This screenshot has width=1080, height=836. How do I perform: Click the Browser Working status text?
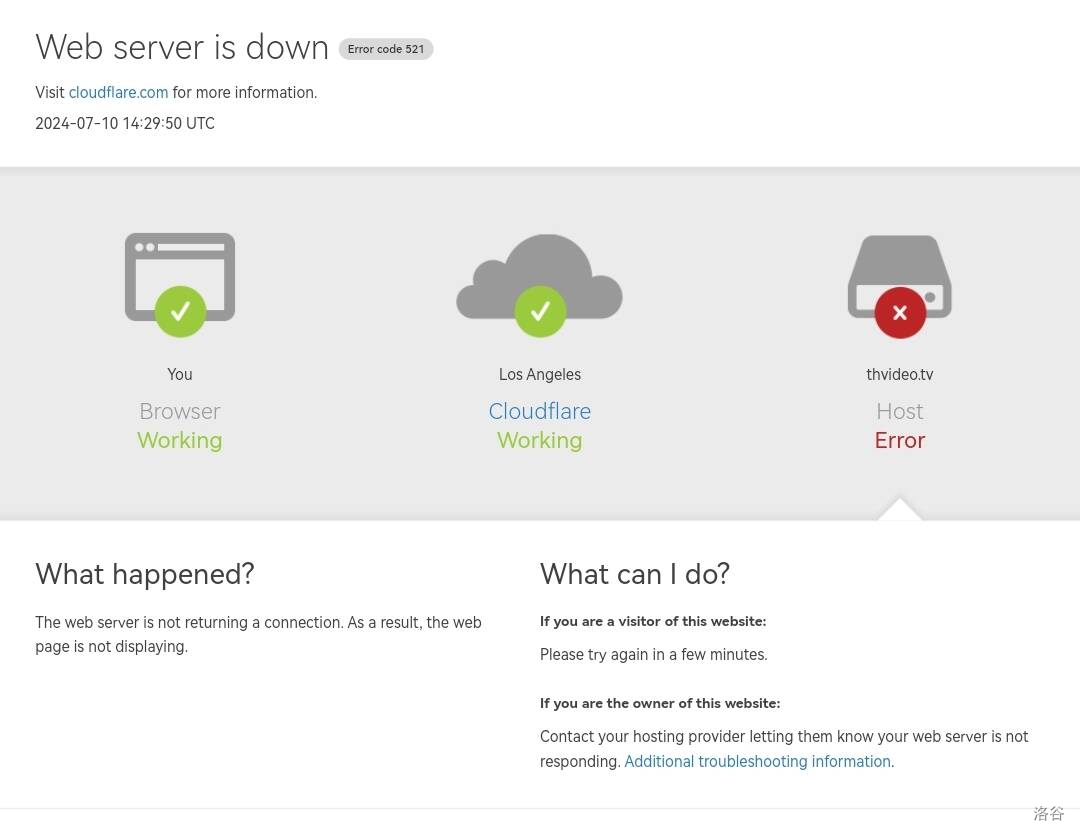pos(180,441)
